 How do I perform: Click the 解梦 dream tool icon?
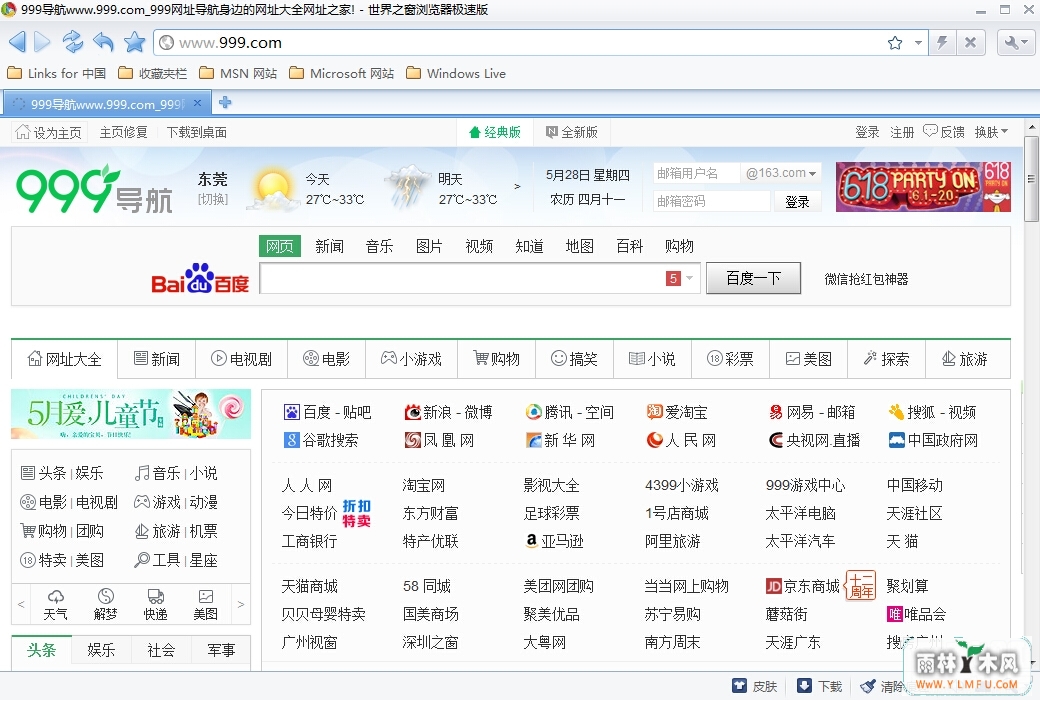[x=105, y=604]
